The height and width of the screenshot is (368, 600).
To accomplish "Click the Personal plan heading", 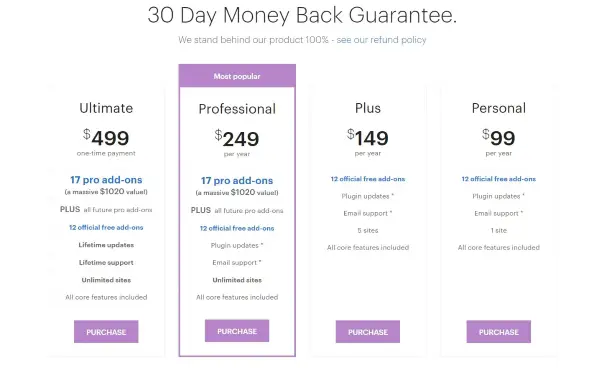I will [x=499, y=108].
